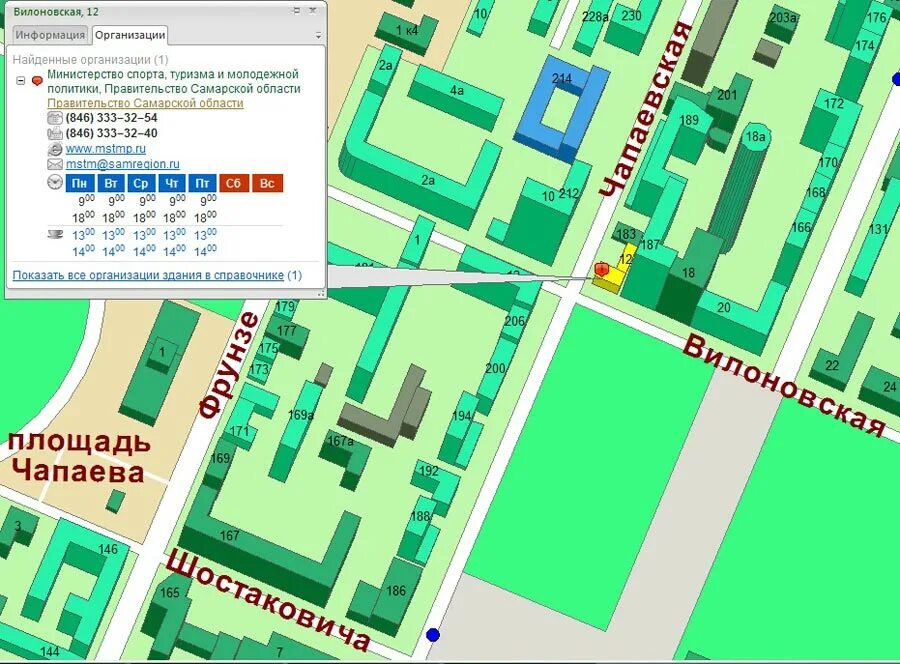Click the blue dot marker near Шостаковича
The height and width of the screenshot is (664, 900).
point(433,635)
